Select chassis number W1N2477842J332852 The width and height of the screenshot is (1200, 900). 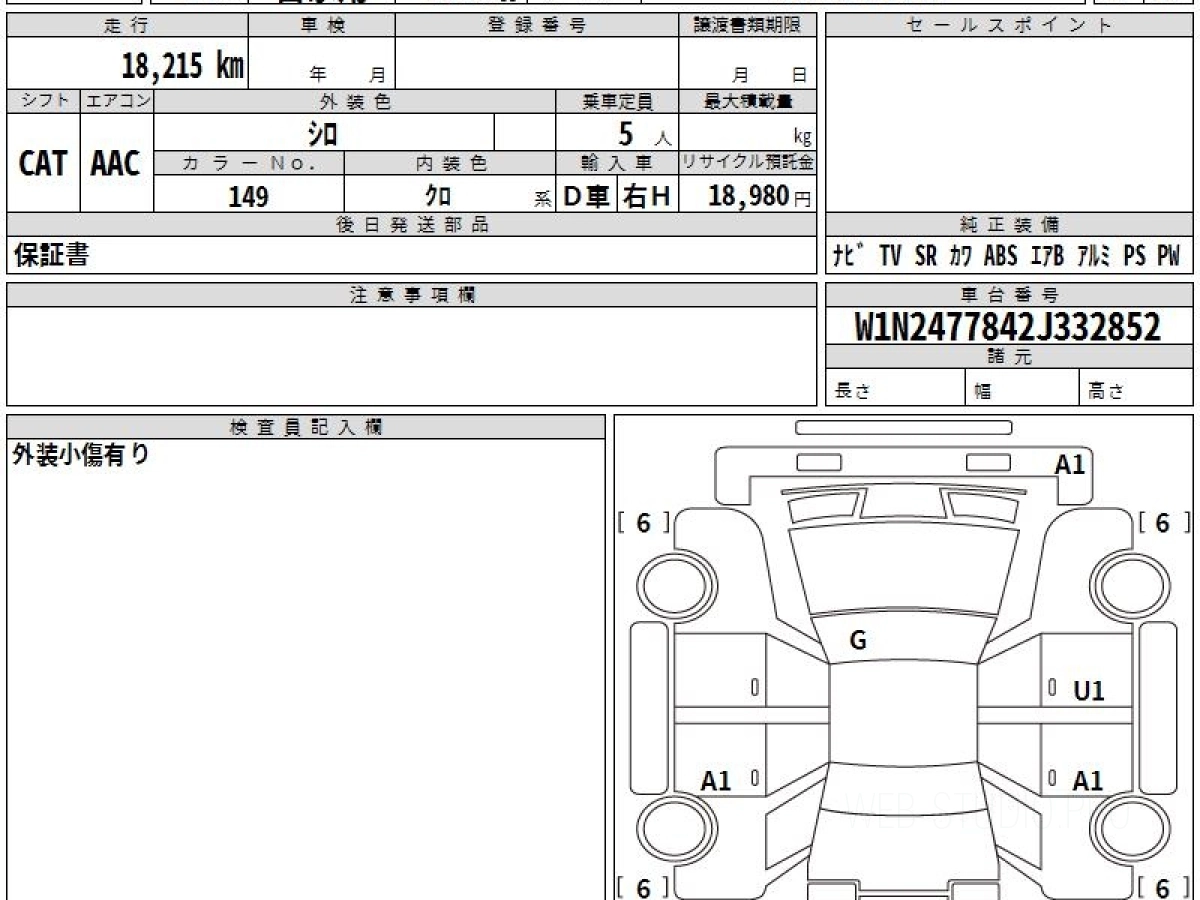[1008, 327]
